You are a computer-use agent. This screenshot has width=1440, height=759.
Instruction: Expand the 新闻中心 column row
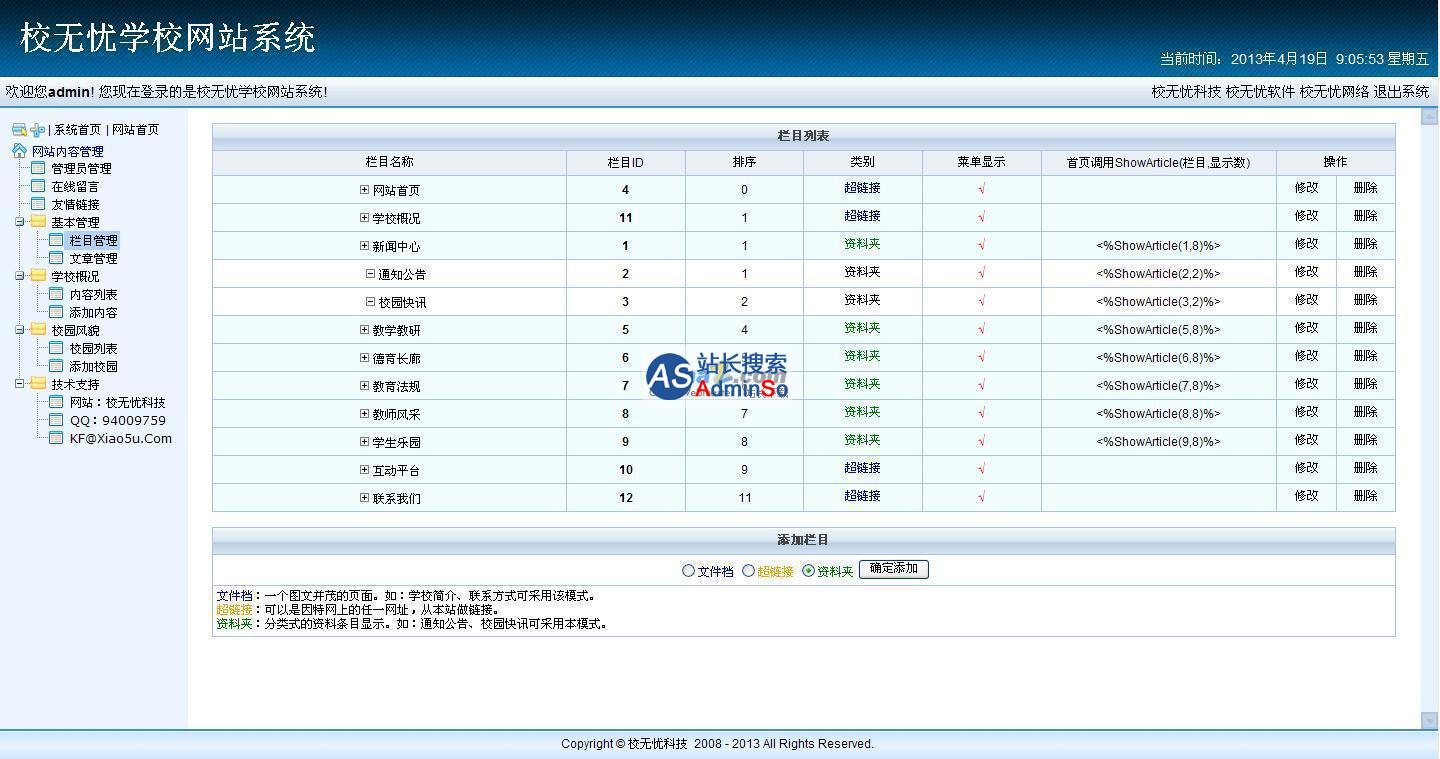[x=364, y=245]
